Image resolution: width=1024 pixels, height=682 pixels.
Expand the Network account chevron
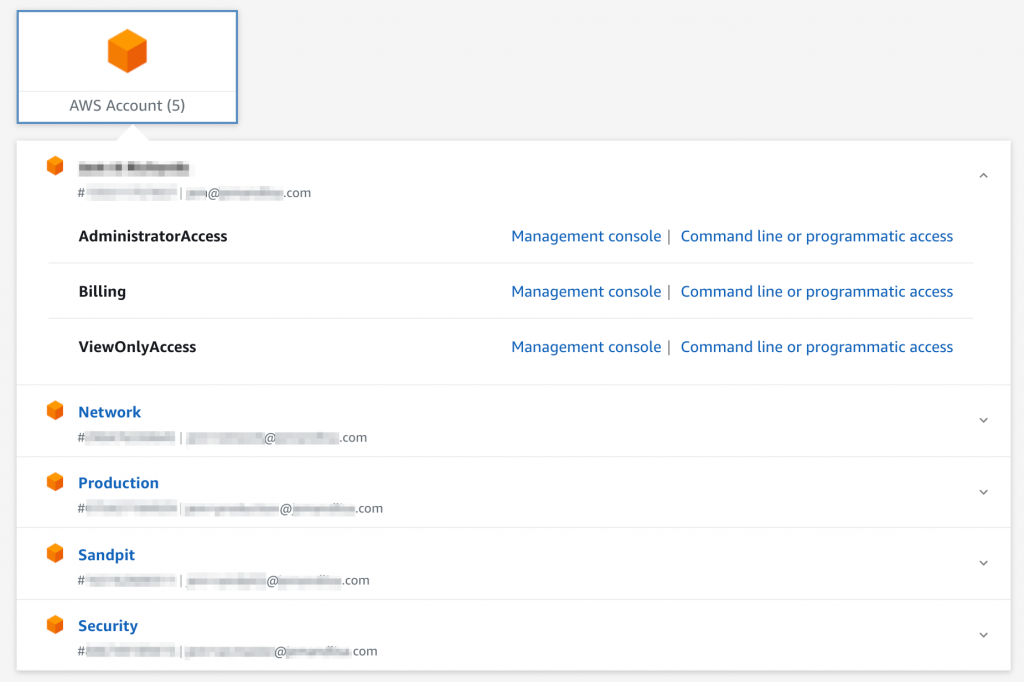click(x=984, y=421)
